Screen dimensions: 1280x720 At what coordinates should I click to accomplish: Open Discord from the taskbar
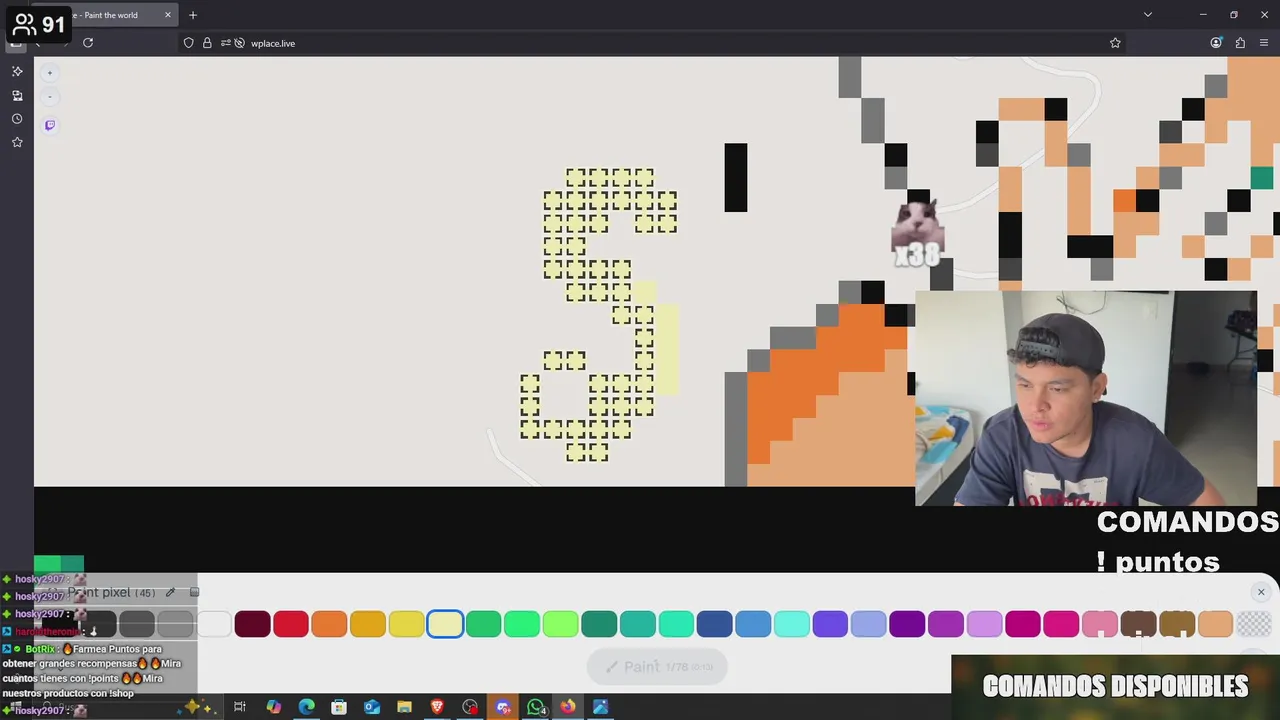pos(503,707)
